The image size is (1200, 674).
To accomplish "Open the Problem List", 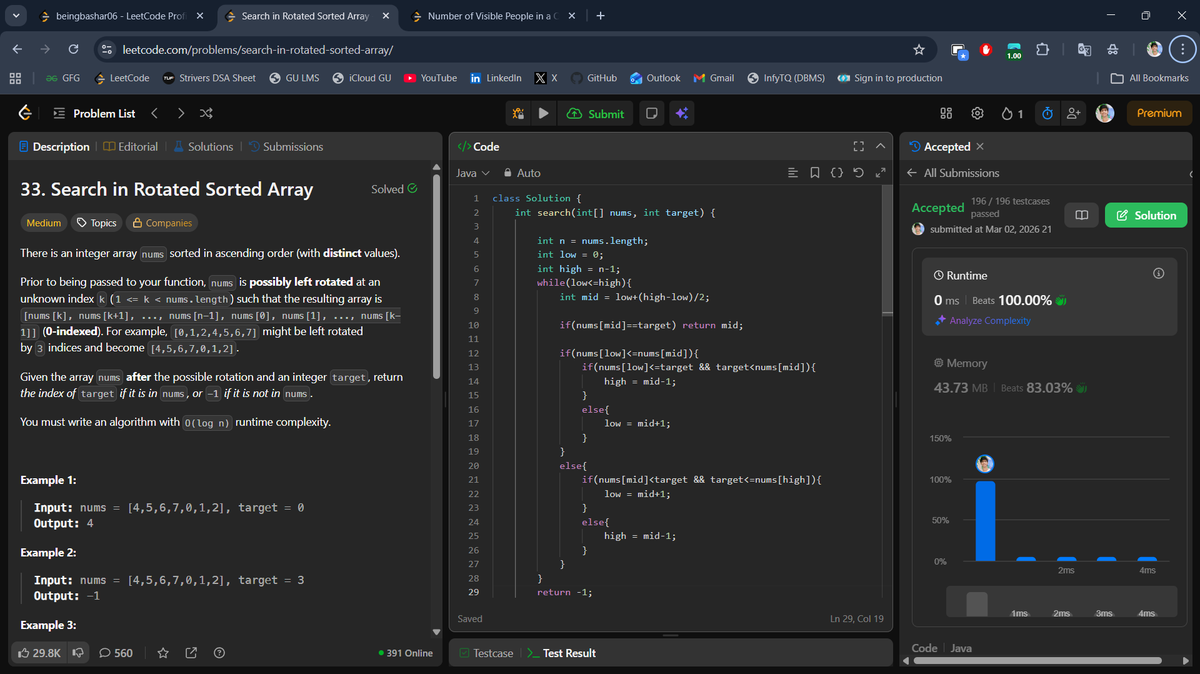I will pos(93,113).
